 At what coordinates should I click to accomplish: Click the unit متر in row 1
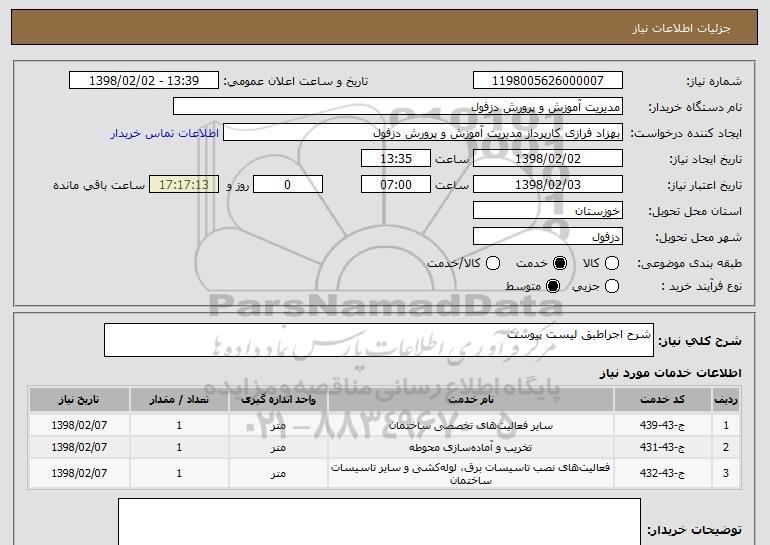pos(278,426)
